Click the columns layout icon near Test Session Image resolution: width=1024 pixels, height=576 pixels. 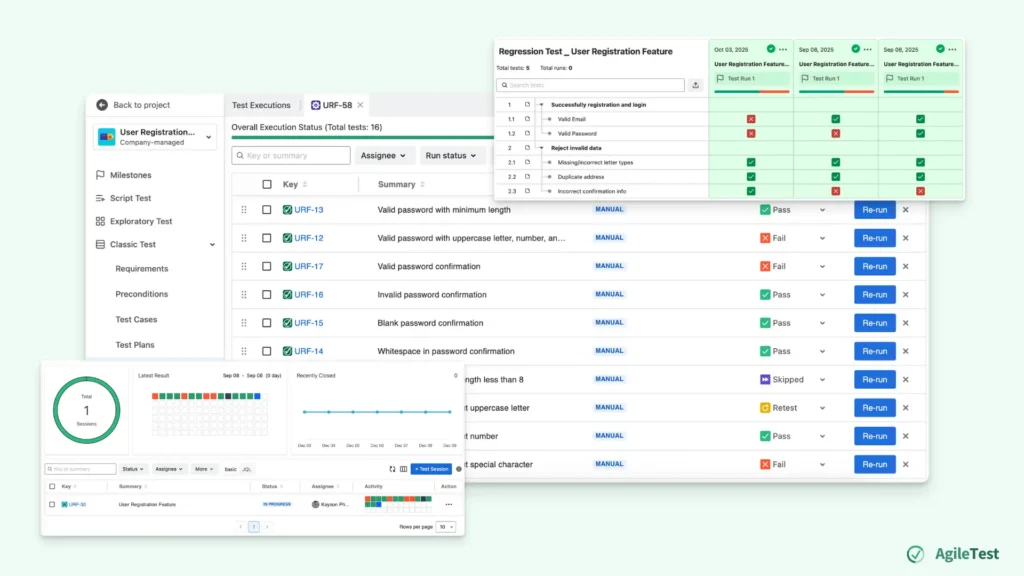(403, 468)
